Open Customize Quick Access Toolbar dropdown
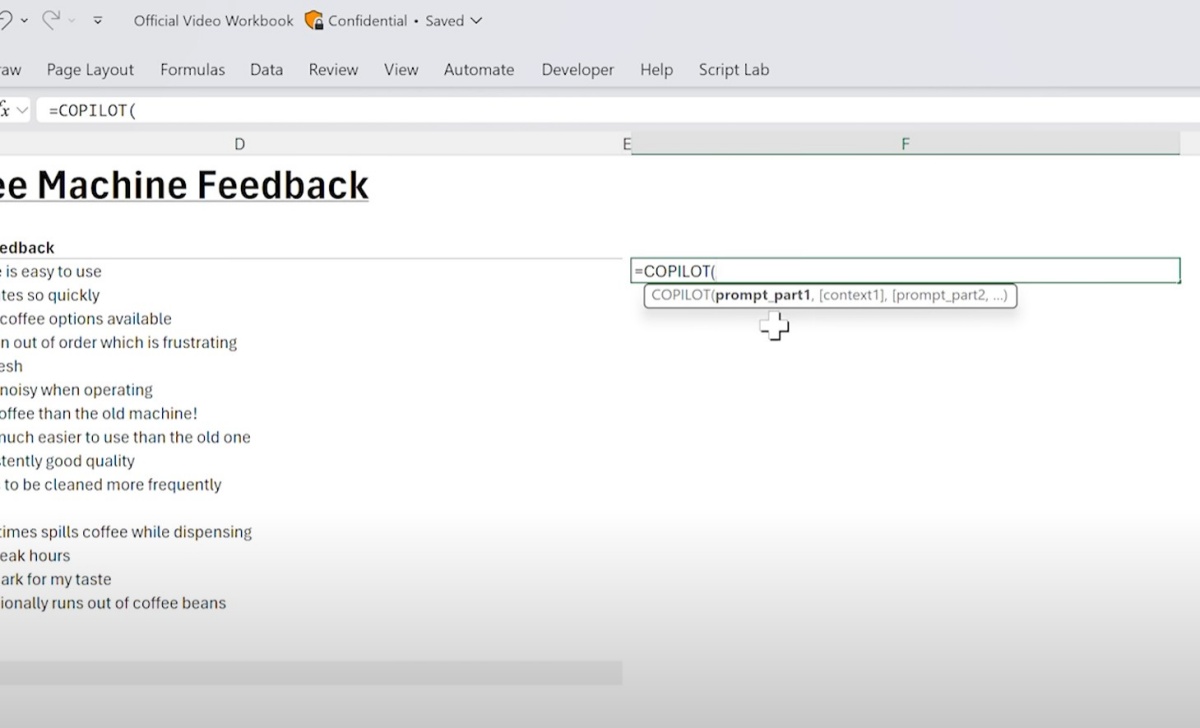The image size is (1200, 728). (x=98, y=20)
